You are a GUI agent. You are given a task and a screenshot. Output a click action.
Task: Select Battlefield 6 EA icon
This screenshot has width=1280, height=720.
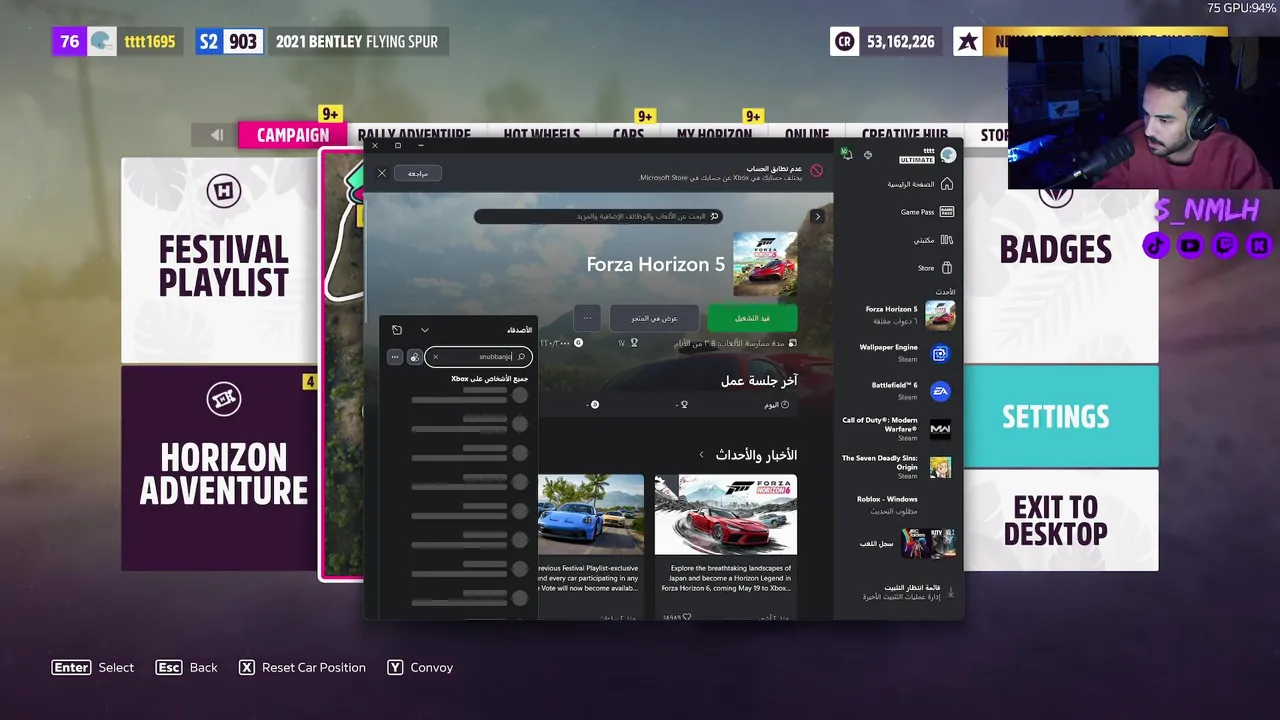pyautogui.click(x=940, y=391)
